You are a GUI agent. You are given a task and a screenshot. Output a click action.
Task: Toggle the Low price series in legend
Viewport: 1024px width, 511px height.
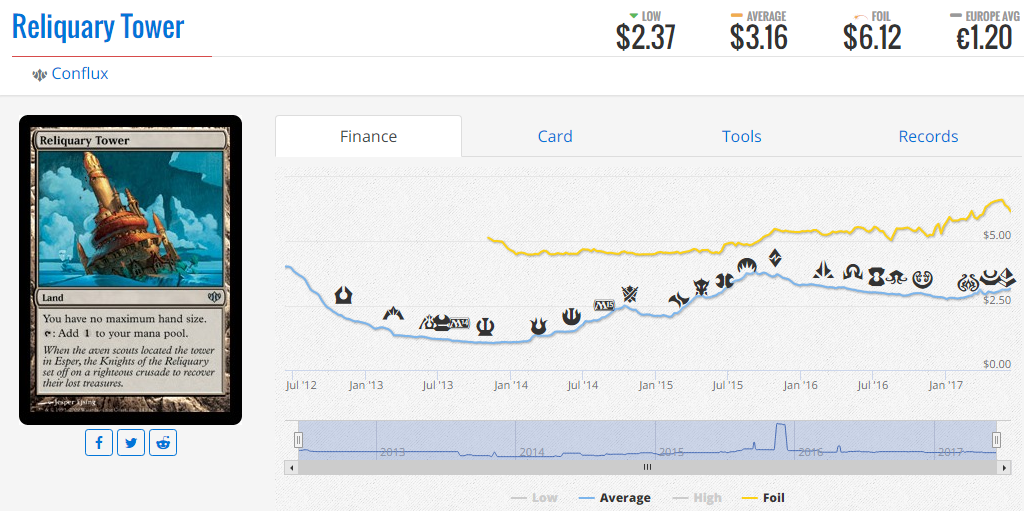click(x=534, y=498)
